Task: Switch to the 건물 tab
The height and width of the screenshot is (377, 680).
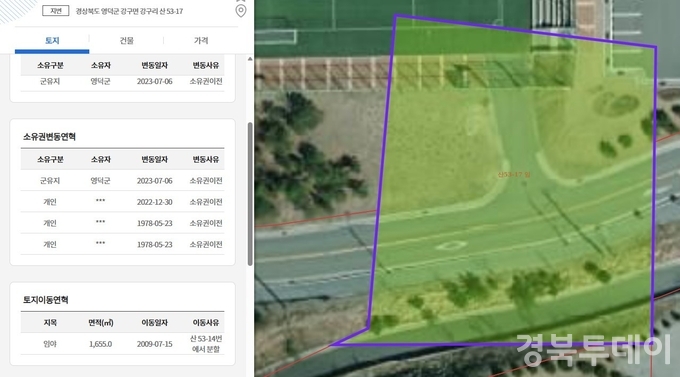Action: [127, 40]
